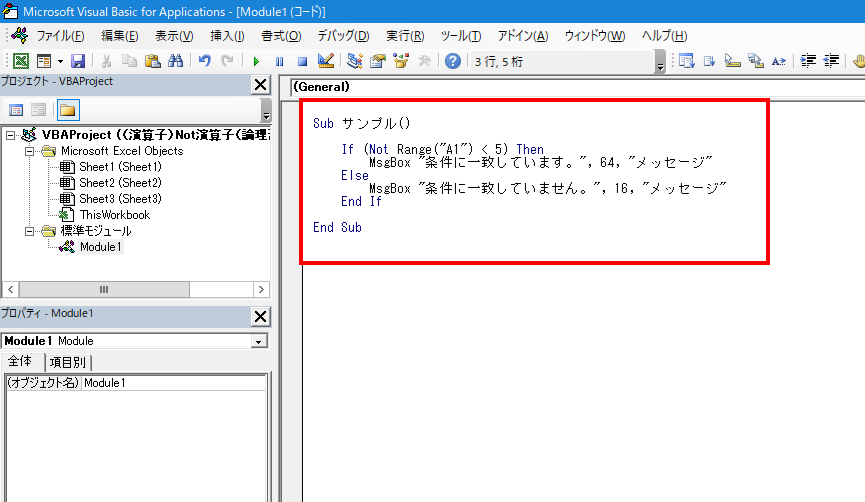Image resolution: width=865 pixels, height=502 pixels.
Task: Open the 実行(R) menu
Action: [x=405, y=36]
